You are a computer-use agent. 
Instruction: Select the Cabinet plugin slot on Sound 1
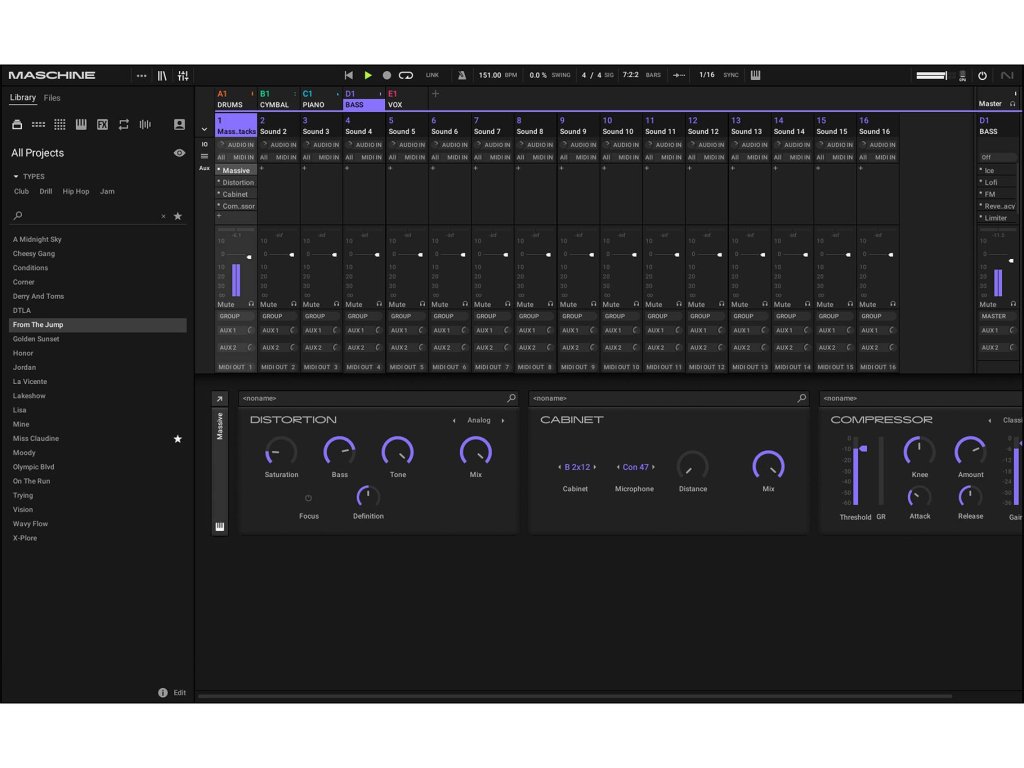(236, 194)
